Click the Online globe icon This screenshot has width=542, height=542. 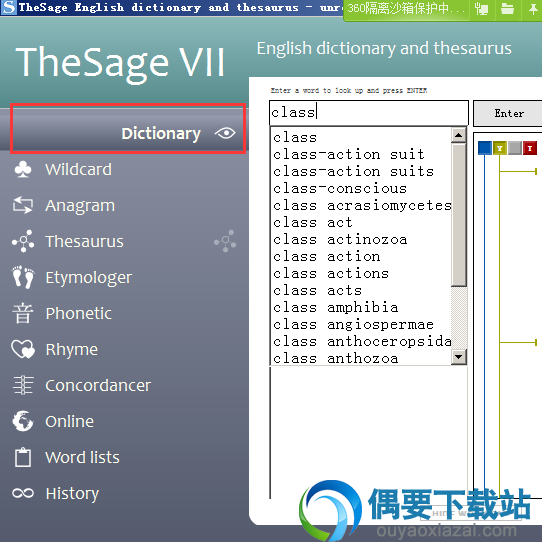(23, 421)
